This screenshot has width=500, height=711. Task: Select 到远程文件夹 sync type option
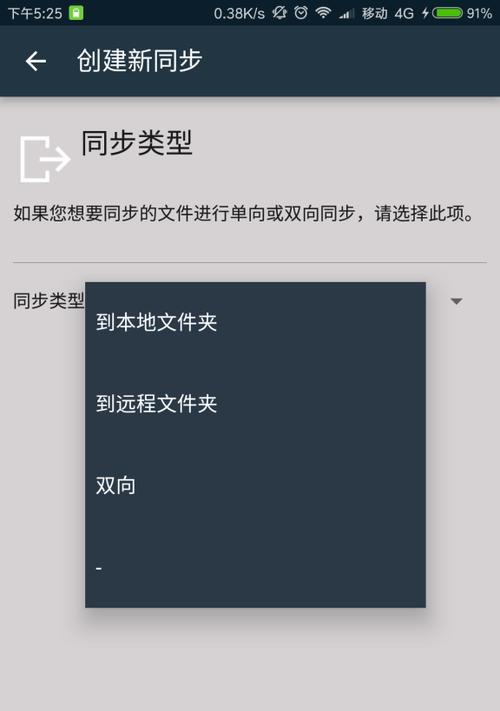click(x=255, y=404)
